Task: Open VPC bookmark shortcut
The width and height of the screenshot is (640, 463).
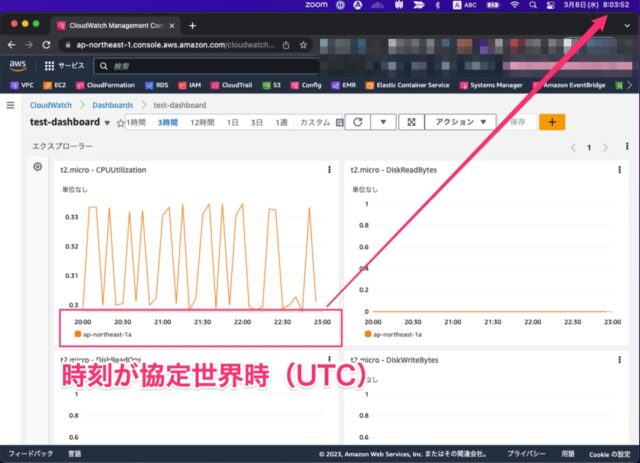Action: point(22,85)
